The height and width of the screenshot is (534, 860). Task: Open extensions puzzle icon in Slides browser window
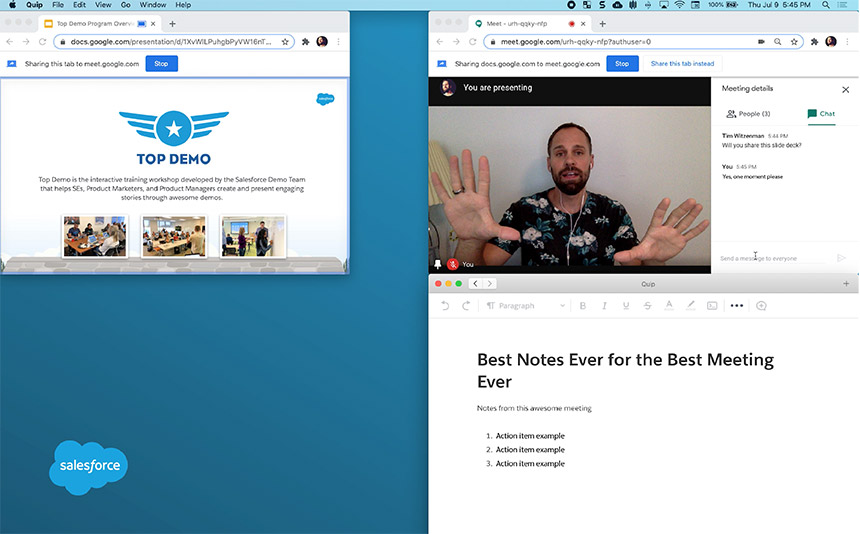[305, 42]
